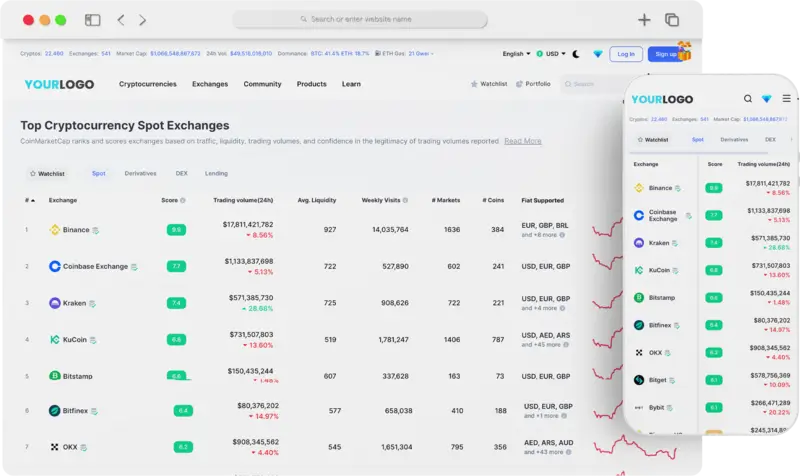Open Watchlist link in the header
Screen dimensions: 800x476
[x=489, y=84]
